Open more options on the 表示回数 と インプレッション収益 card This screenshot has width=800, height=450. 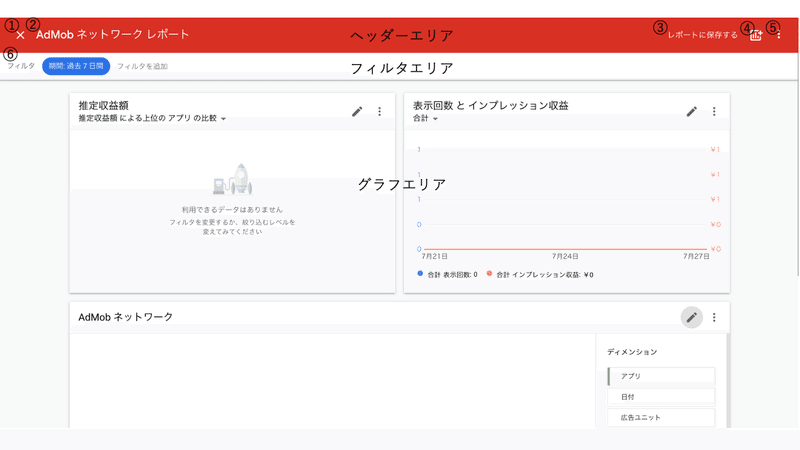[714, 111]
